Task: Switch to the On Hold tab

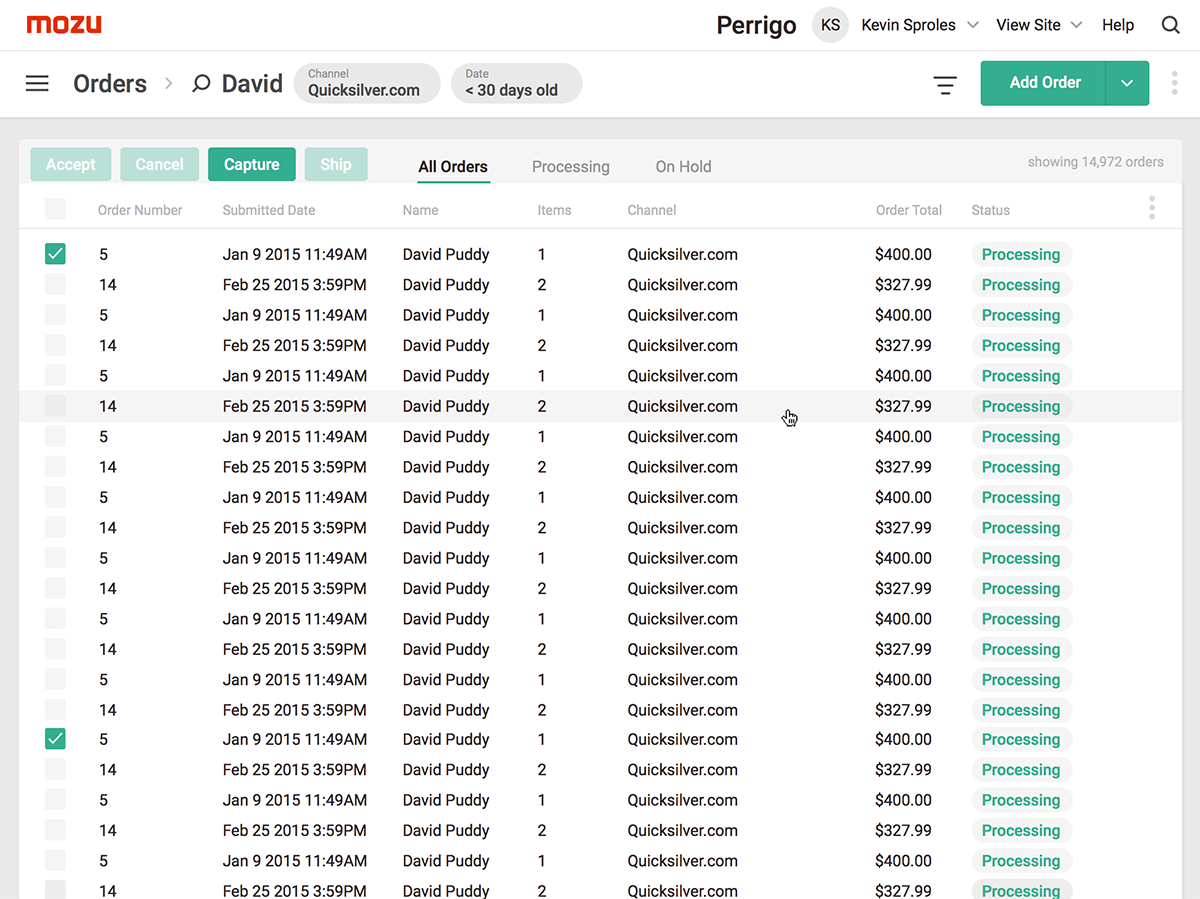Action: coord(683,167)
